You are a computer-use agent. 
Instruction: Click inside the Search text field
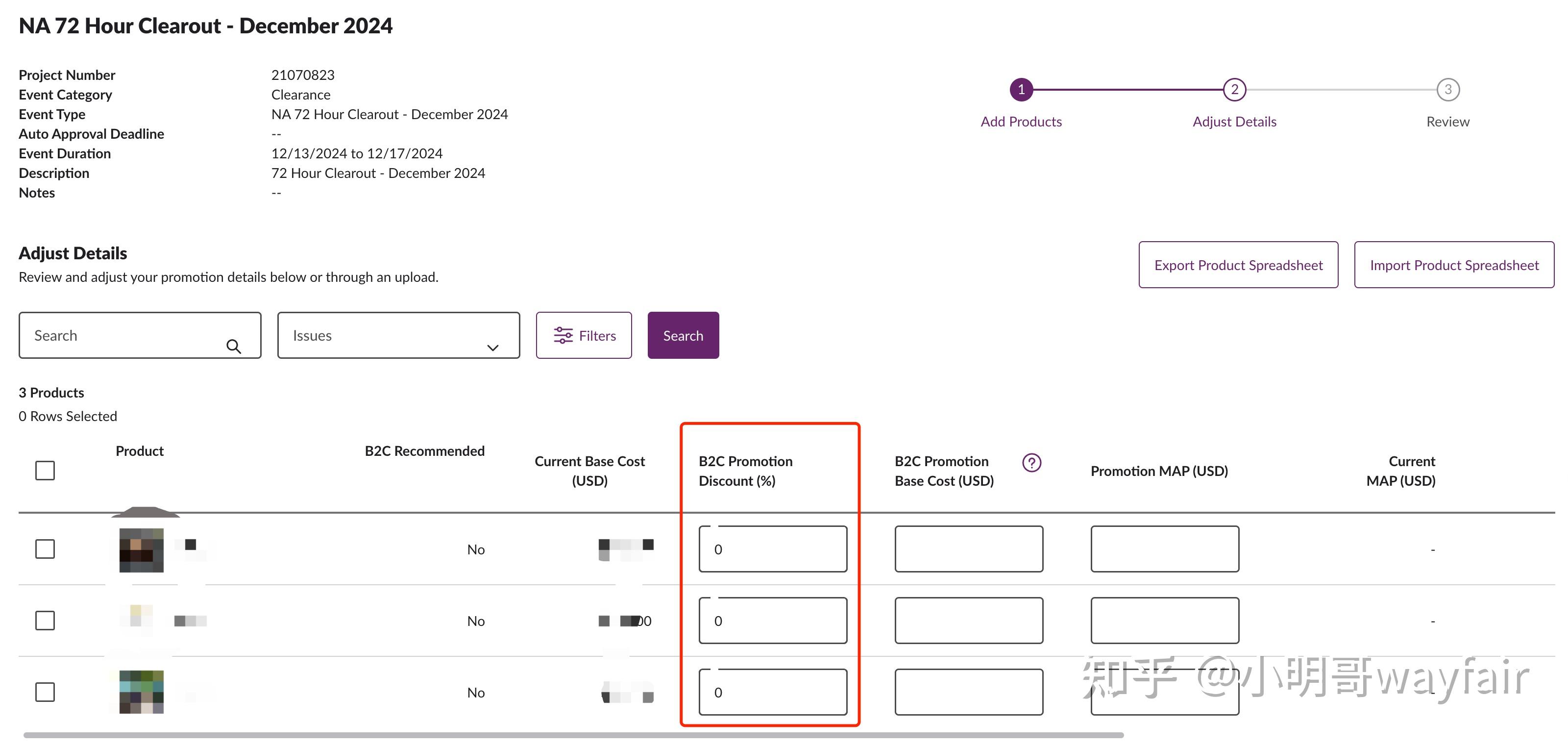tap(122, 335)
